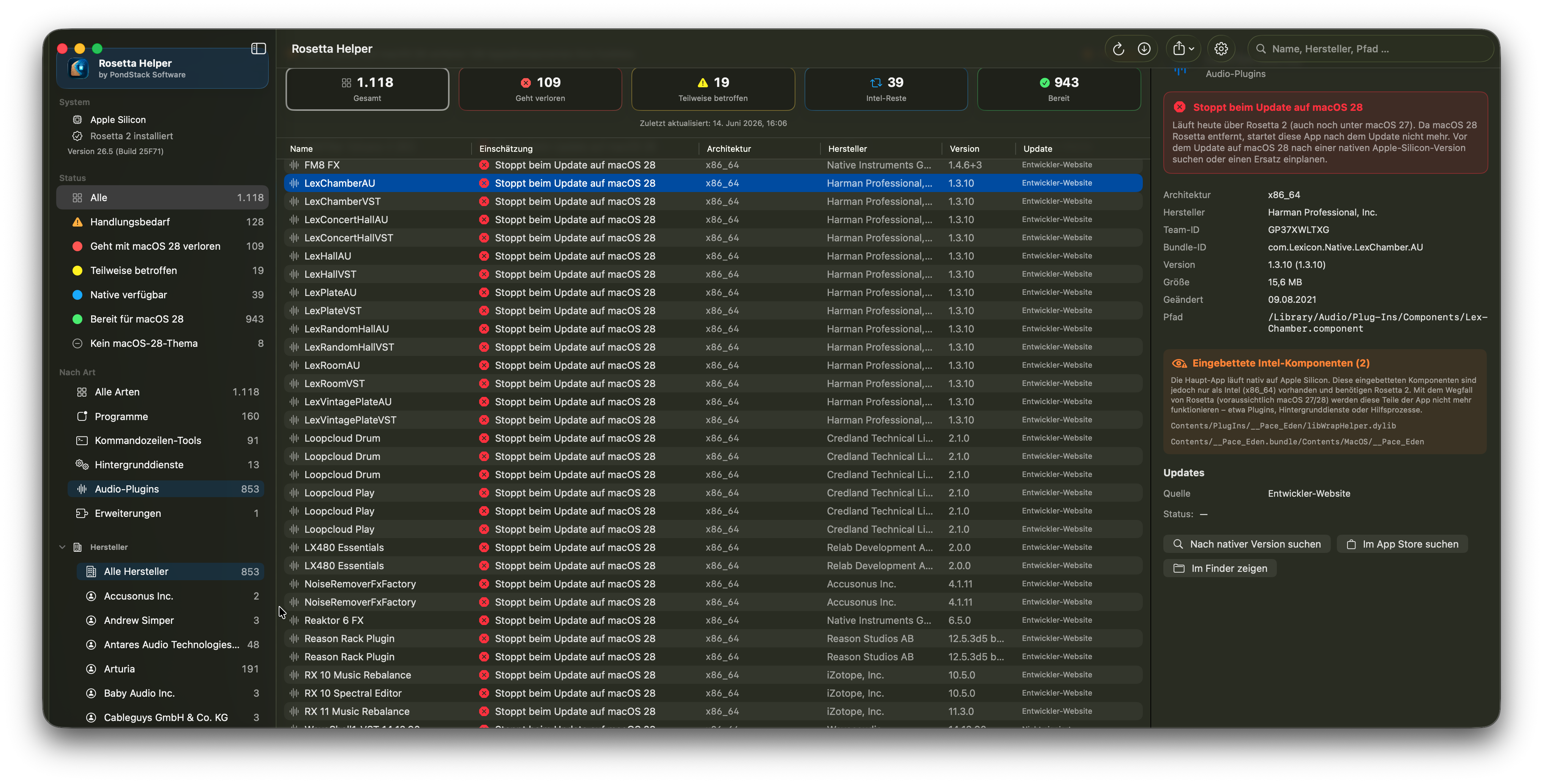
Task: Click the Team-ID value GP37XWLTXG
Action: click(x=1298, y=230)
